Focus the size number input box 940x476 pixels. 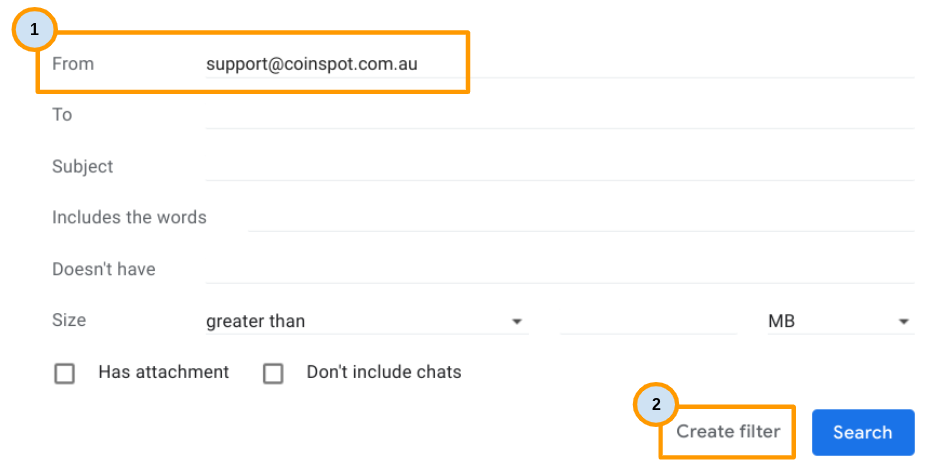coord(648,321)
